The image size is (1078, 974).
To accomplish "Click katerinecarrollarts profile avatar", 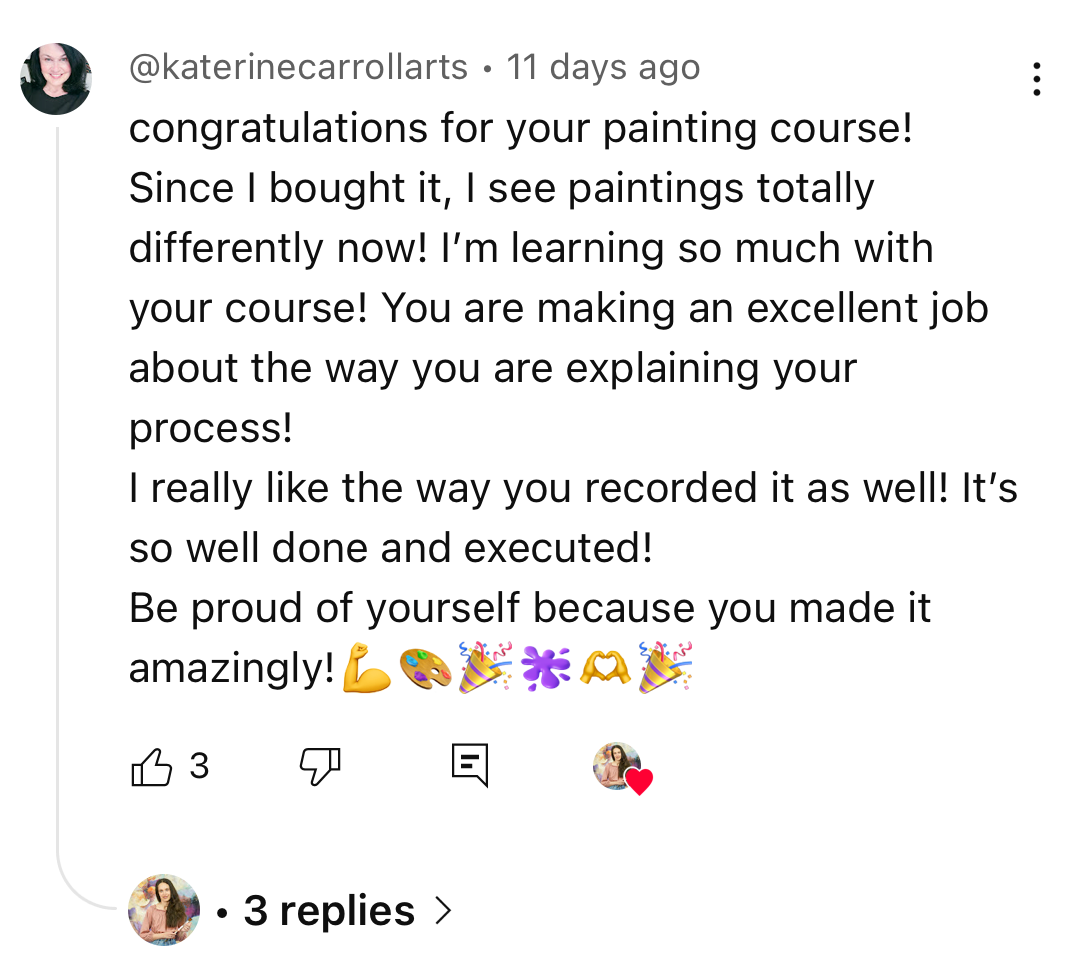I will pyautogui.click(x=56, y=79).
